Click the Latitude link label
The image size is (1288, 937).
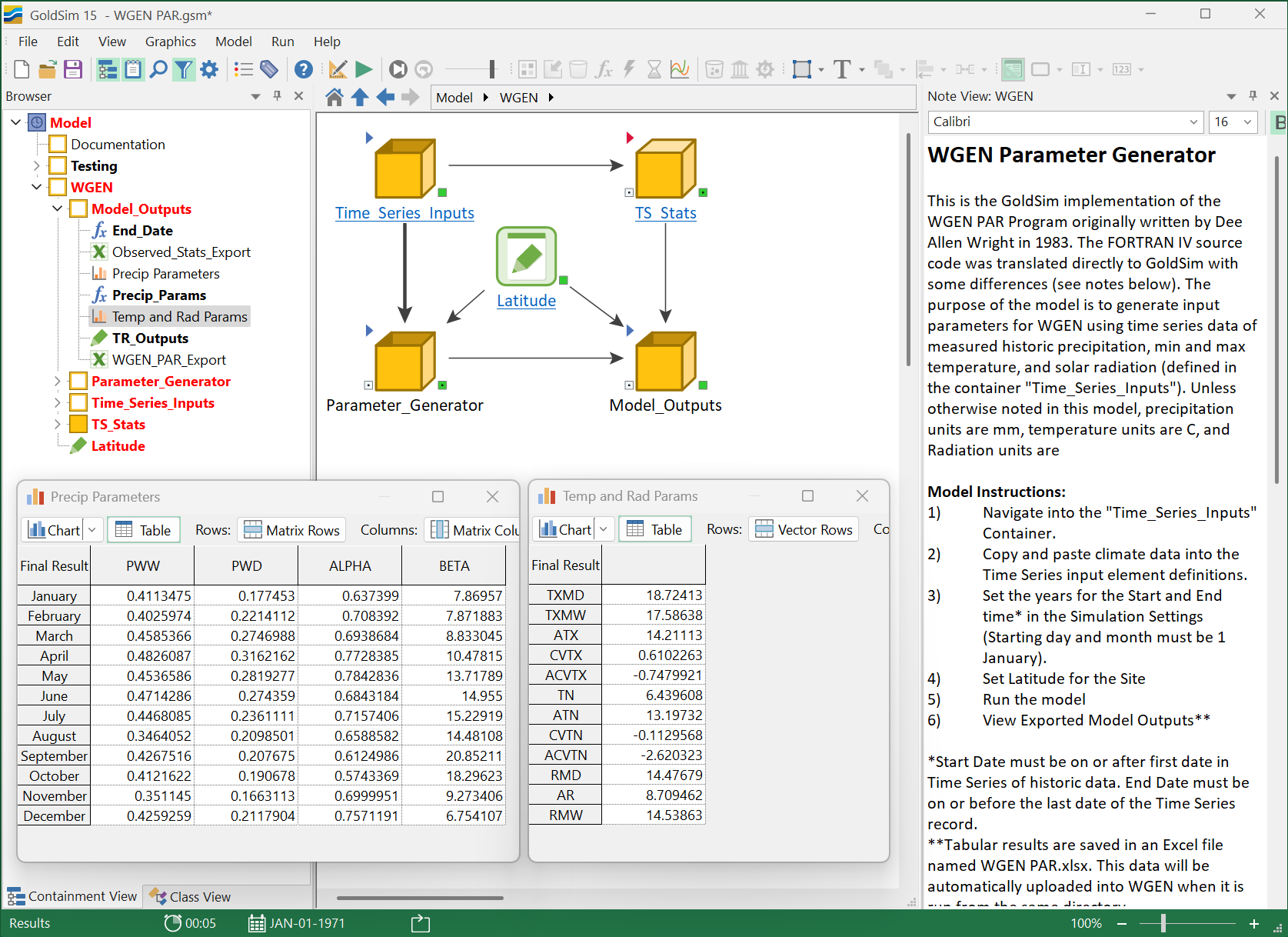pos(527,301)
